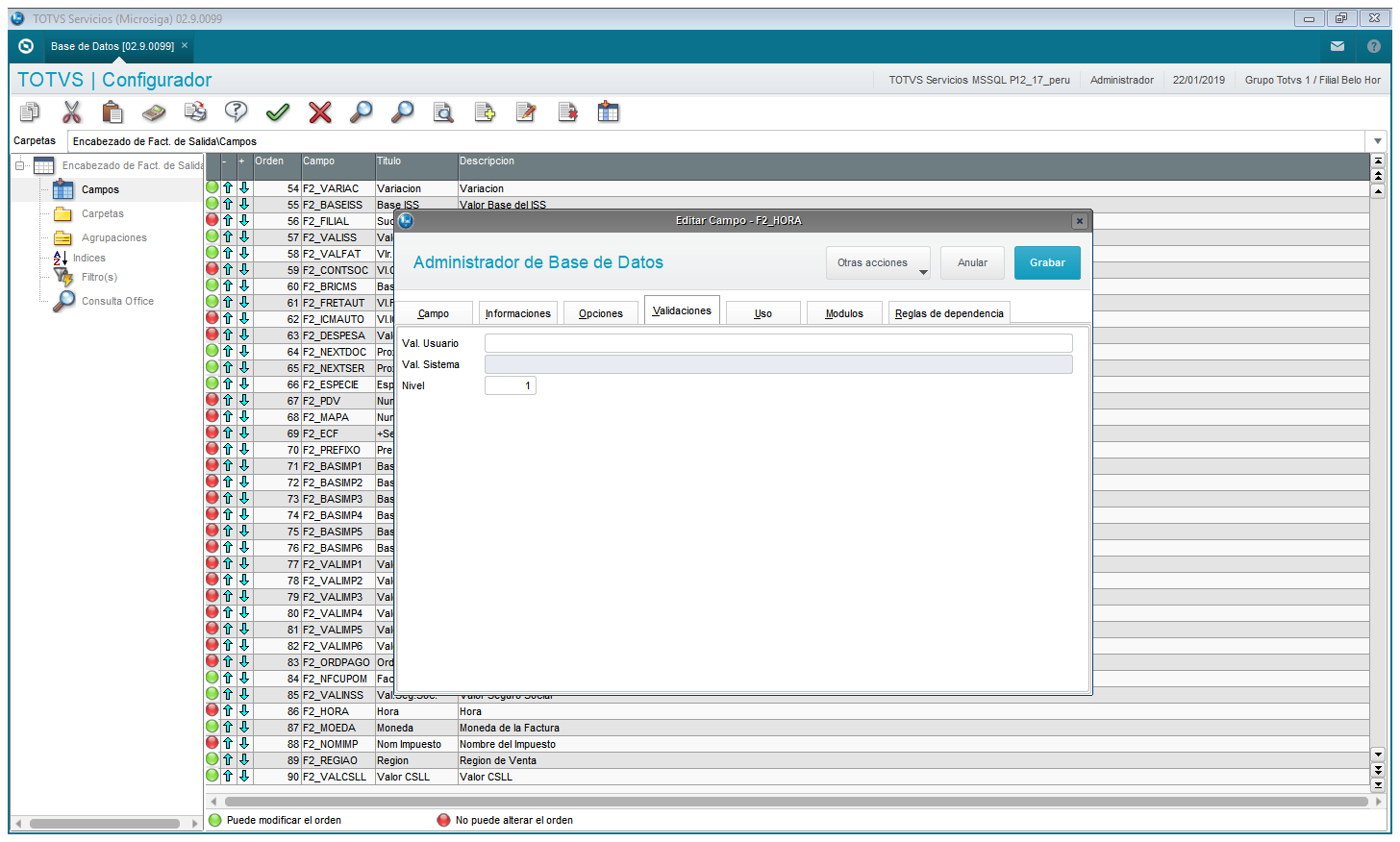Click the Anular button
The image size is (1400, 842).
(x=972, y=262)
